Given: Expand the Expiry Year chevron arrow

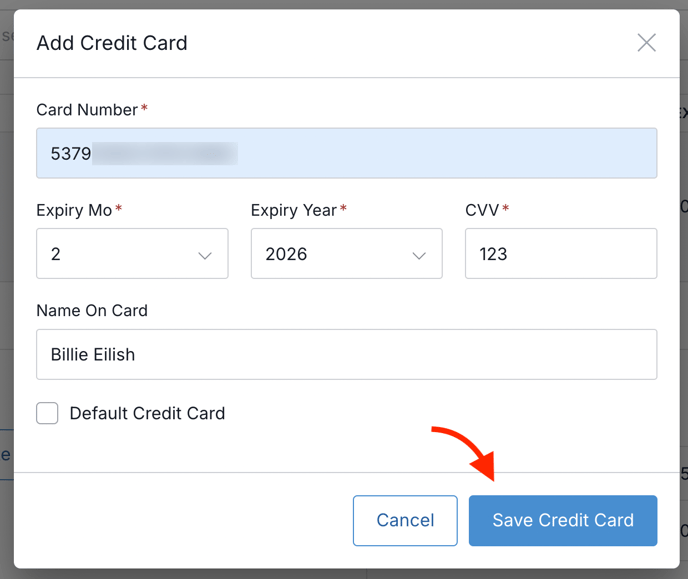Looking at the screenshot, I should pos(419,255).
